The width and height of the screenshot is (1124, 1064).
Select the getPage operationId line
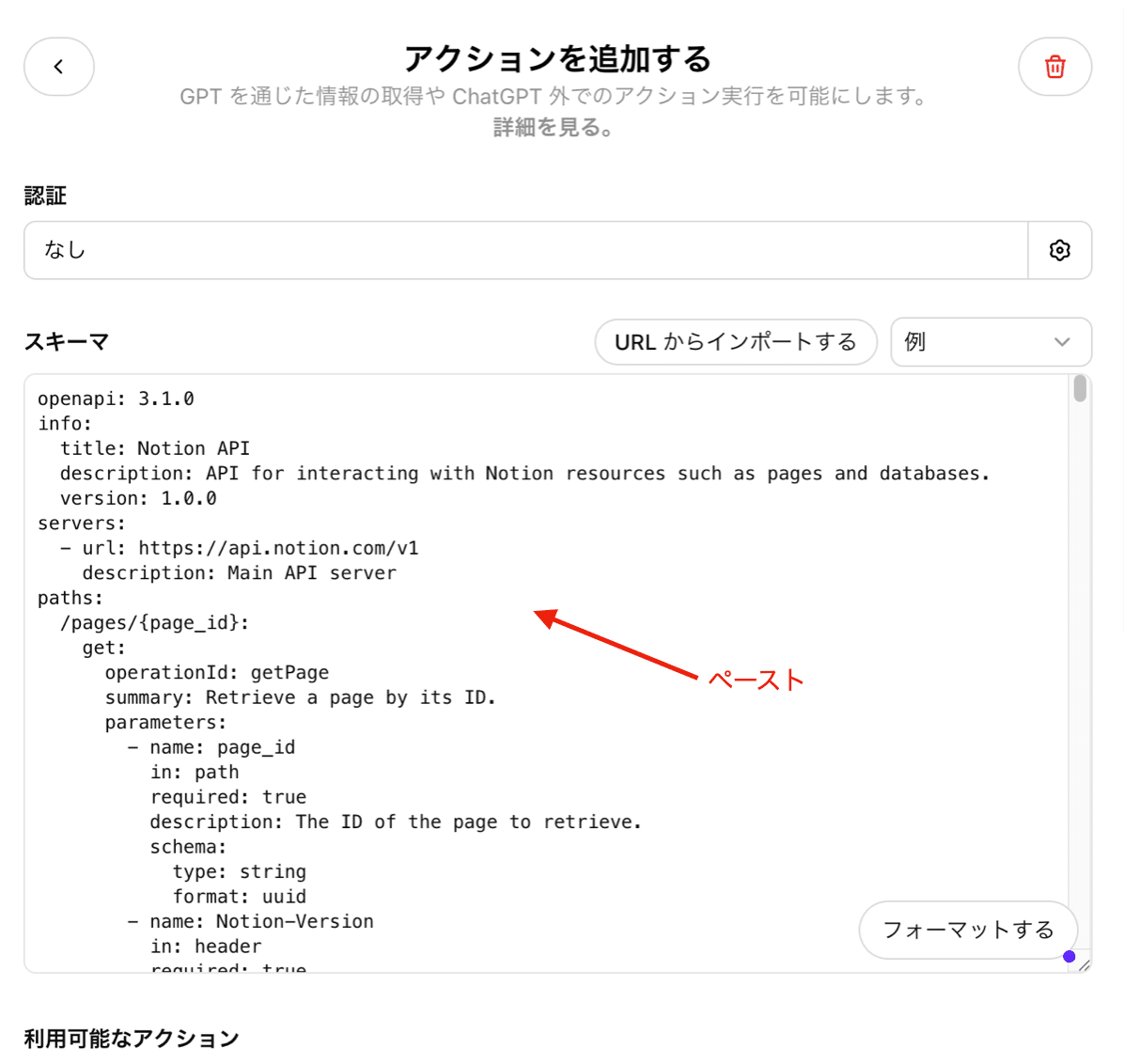coord(216,671)
